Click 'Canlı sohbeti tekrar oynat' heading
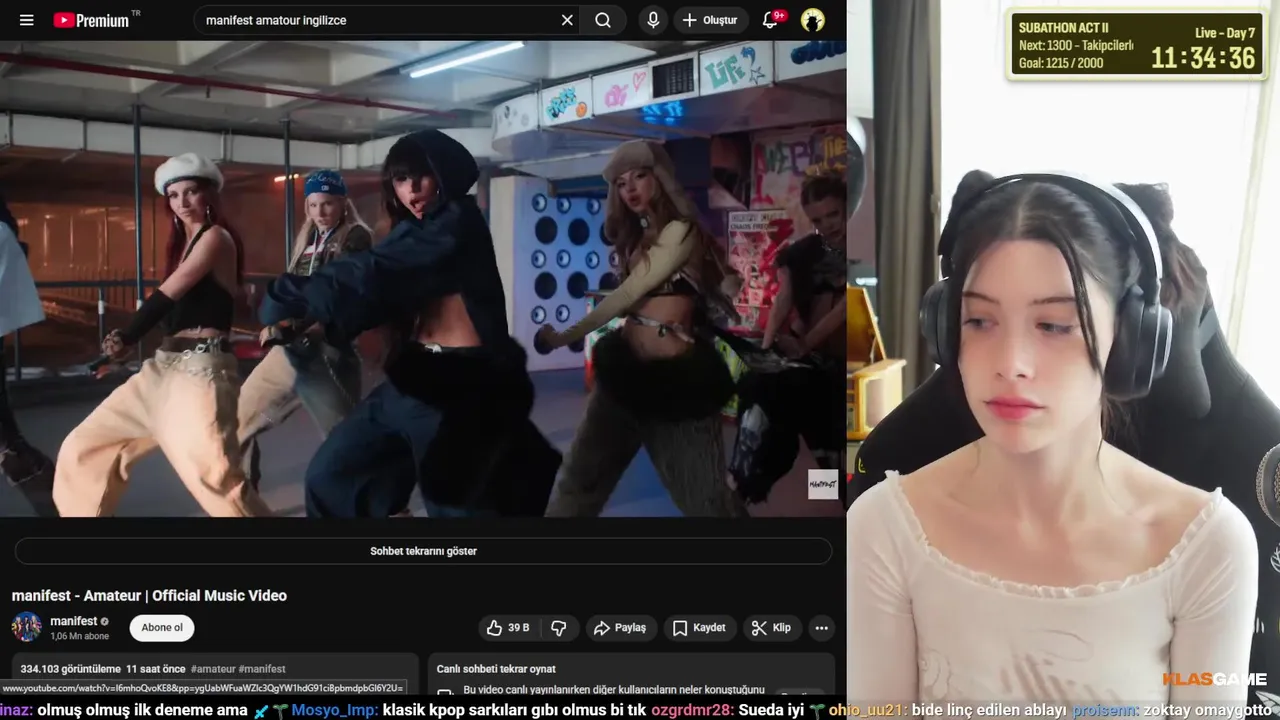1280x720 pixels. [496, 669]
